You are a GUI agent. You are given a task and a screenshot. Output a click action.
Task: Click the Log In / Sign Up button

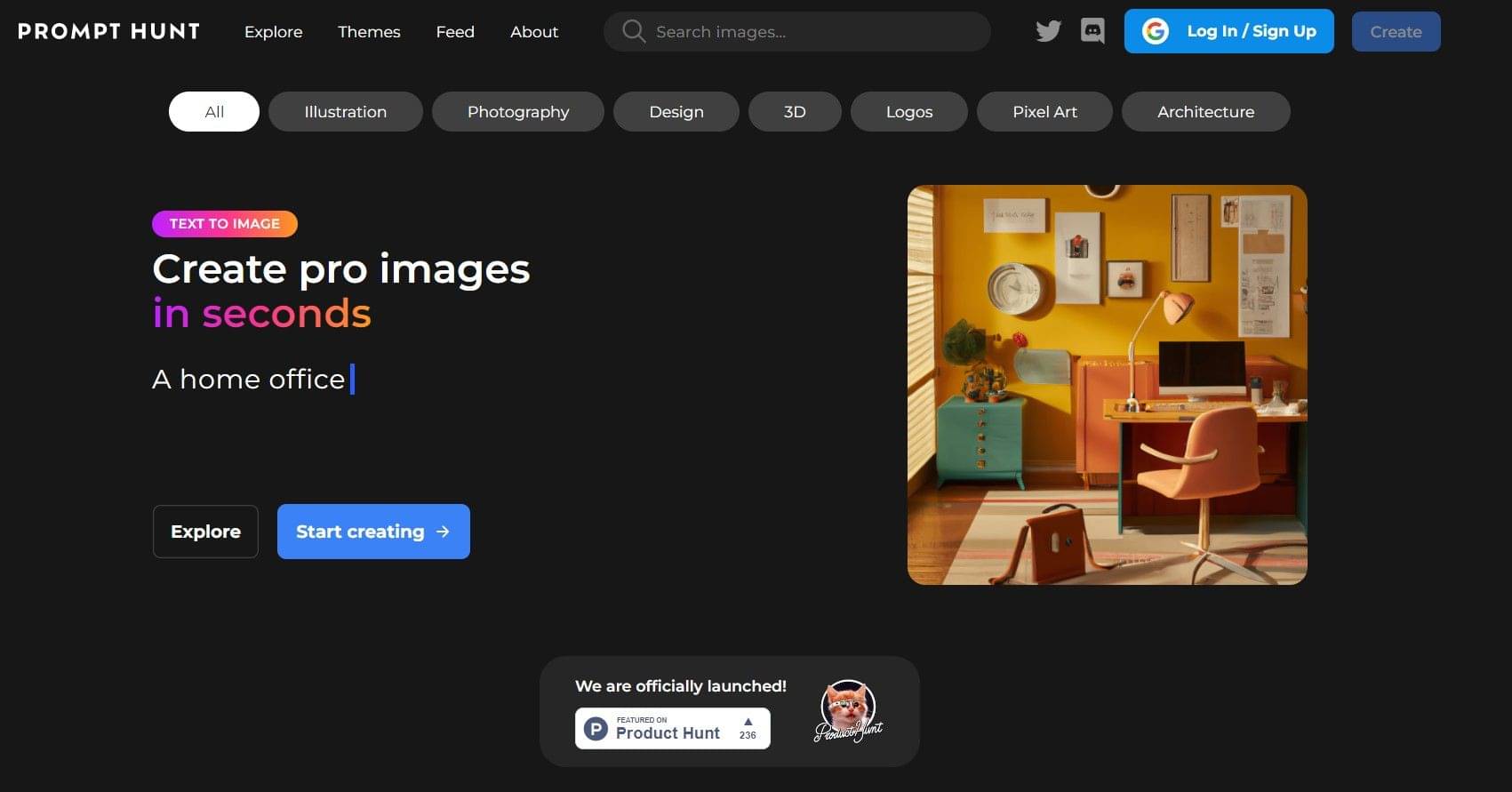click(x=1228, y=31)
